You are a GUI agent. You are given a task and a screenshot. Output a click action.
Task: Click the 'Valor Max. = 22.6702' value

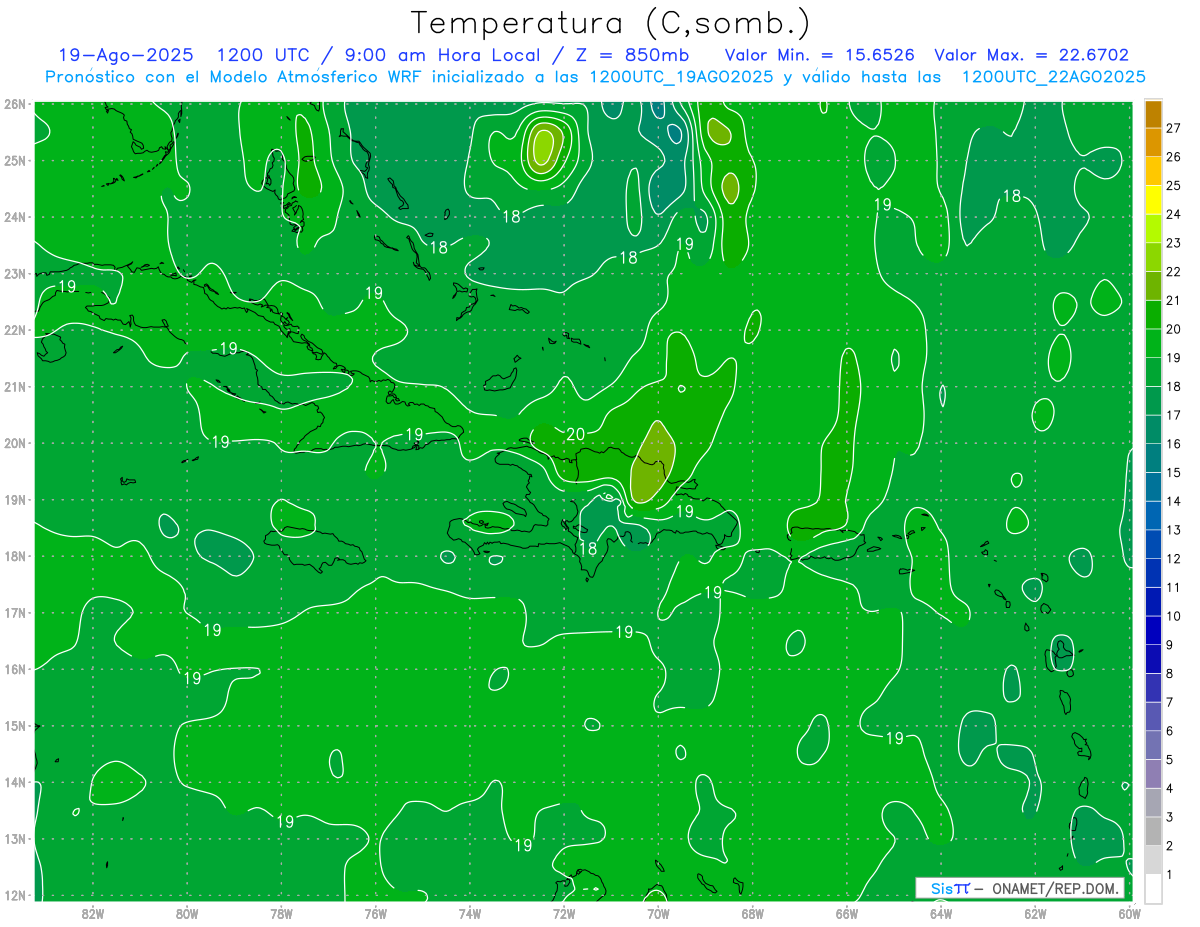click(x=1031, y=55)
